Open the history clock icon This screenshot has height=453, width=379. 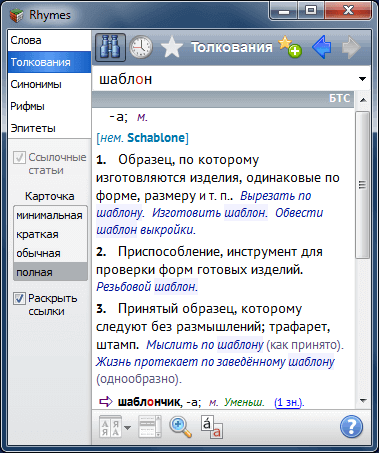(x=141, y=47)
